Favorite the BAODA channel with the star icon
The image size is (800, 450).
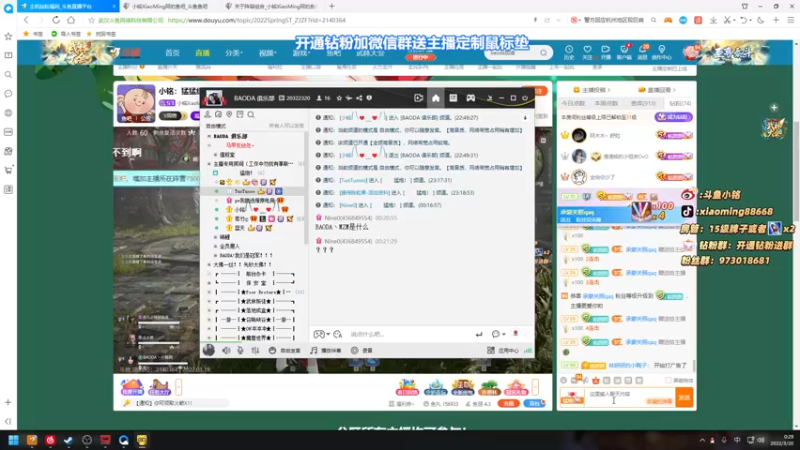pyautogui.click(x=339, y=98)
